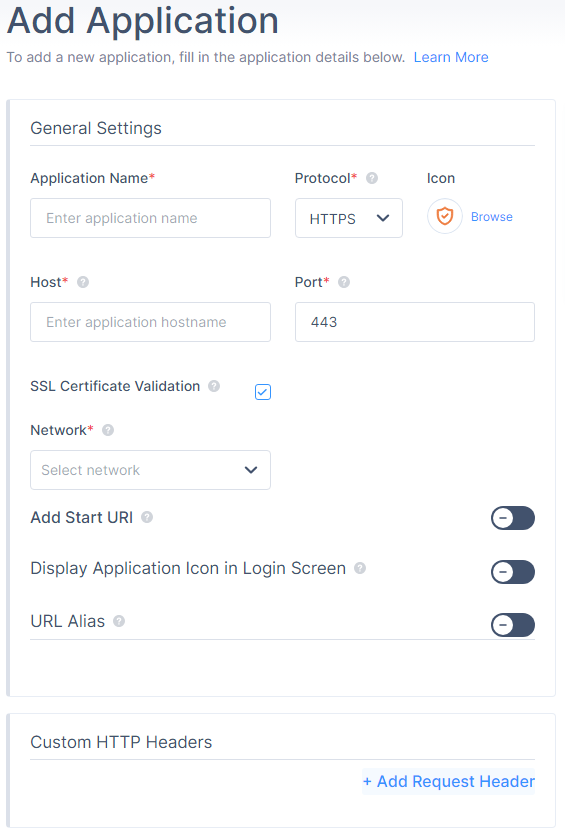Click Browse to choose an icon

coord(492,217)
